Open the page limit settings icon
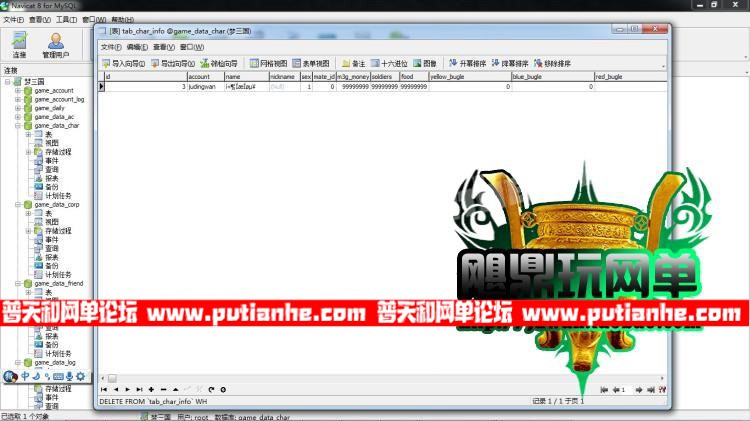Image resolution: width=750 pixels, height=421 pixels. point(662,390)
